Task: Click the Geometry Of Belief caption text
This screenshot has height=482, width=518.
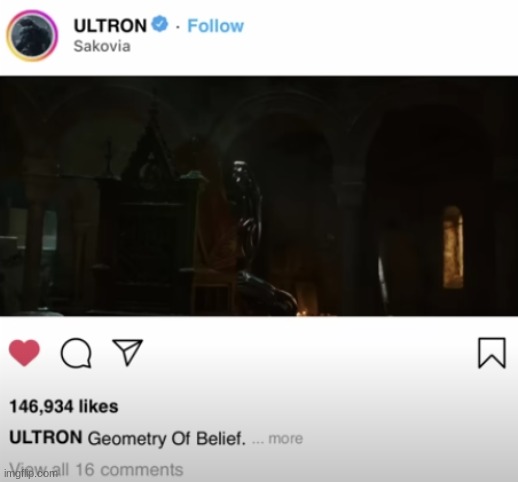Action: point(167,438)
